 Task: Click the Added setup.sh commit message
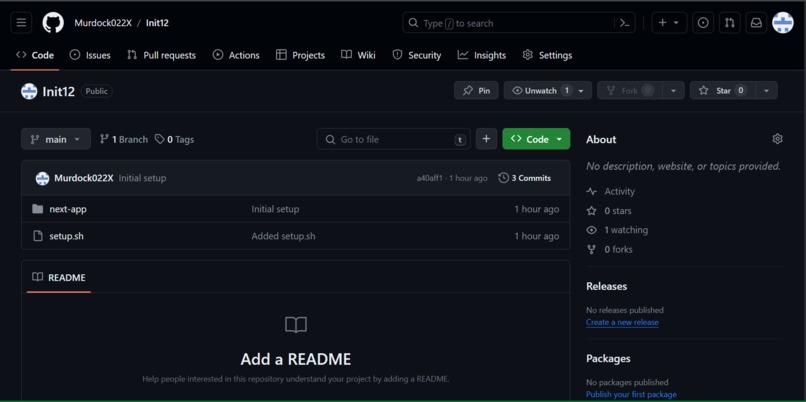click(283, 236)
